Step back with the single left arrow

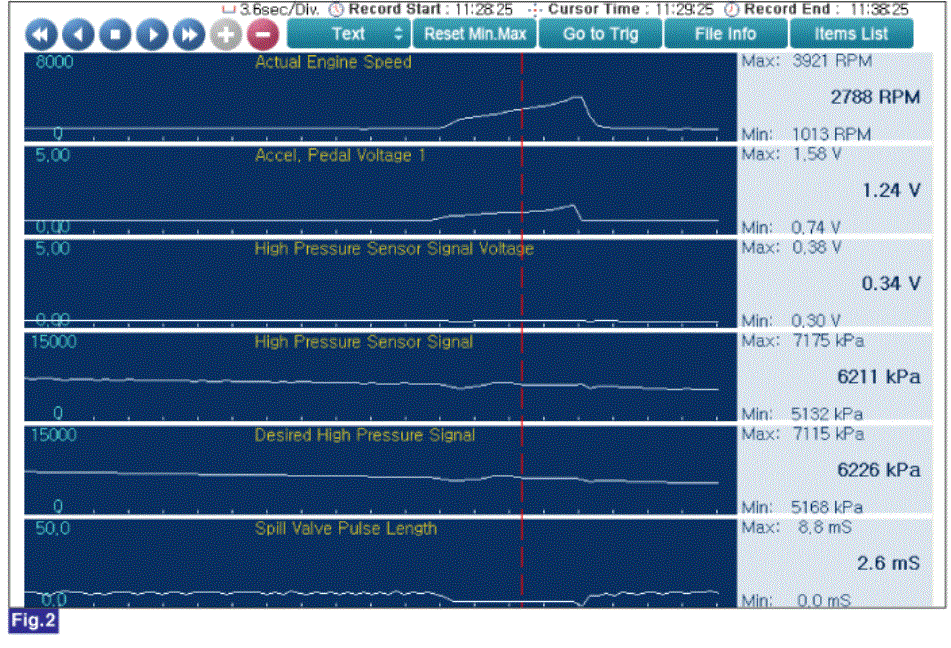coord(78,34)
